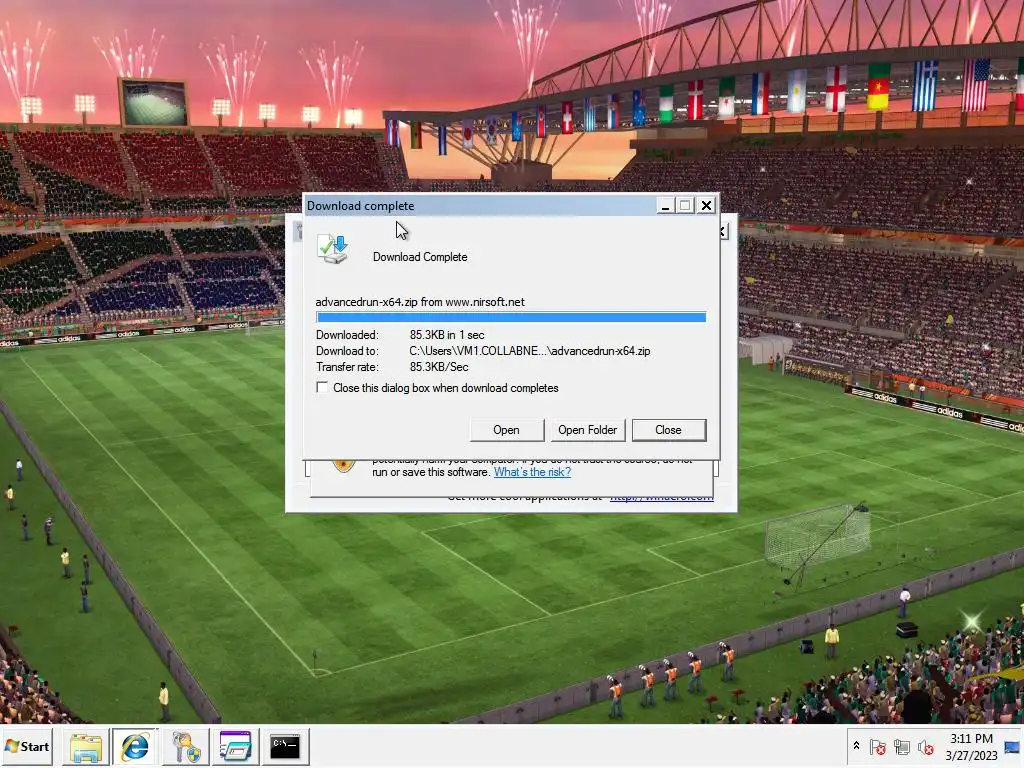Click the download complete icon
This screenshot has width=1024, height=768.
click(333, 249)
